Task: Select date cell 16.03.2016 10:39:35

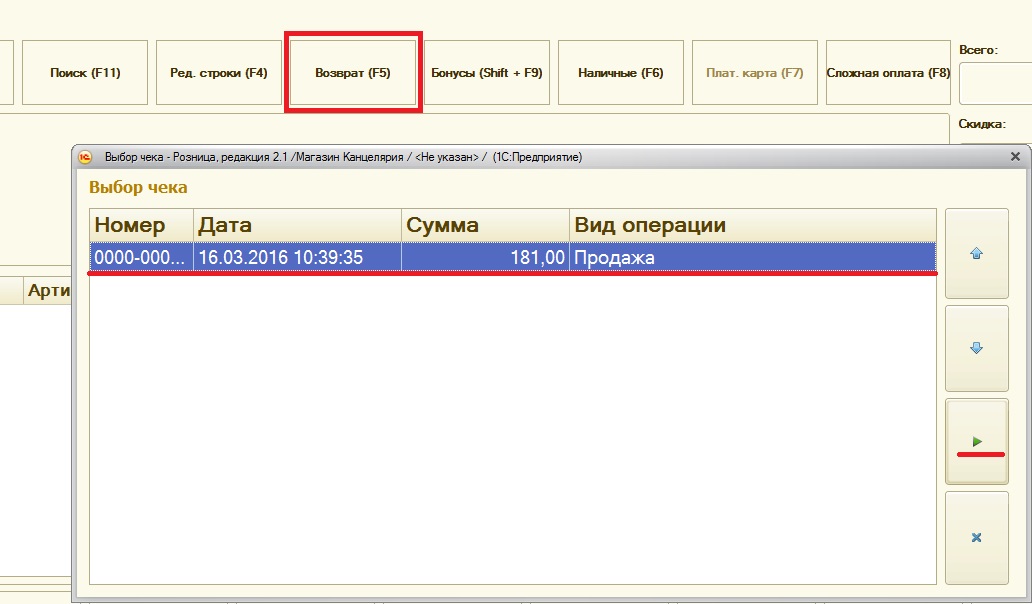Action: (x=297, y=257)
